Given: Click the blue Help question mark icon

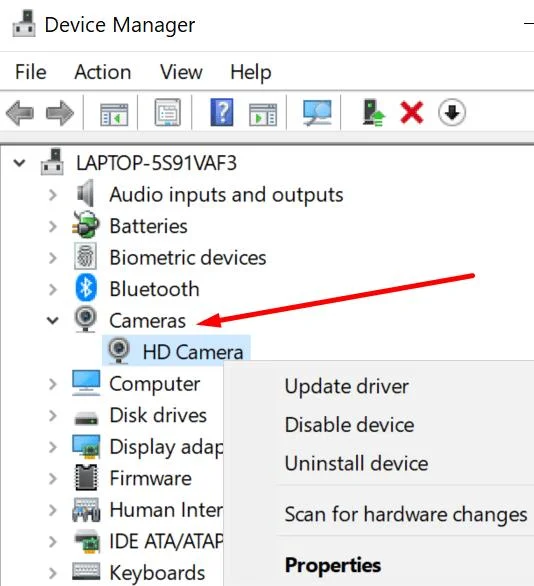Looking at the screenshot, I should (222, 112).
